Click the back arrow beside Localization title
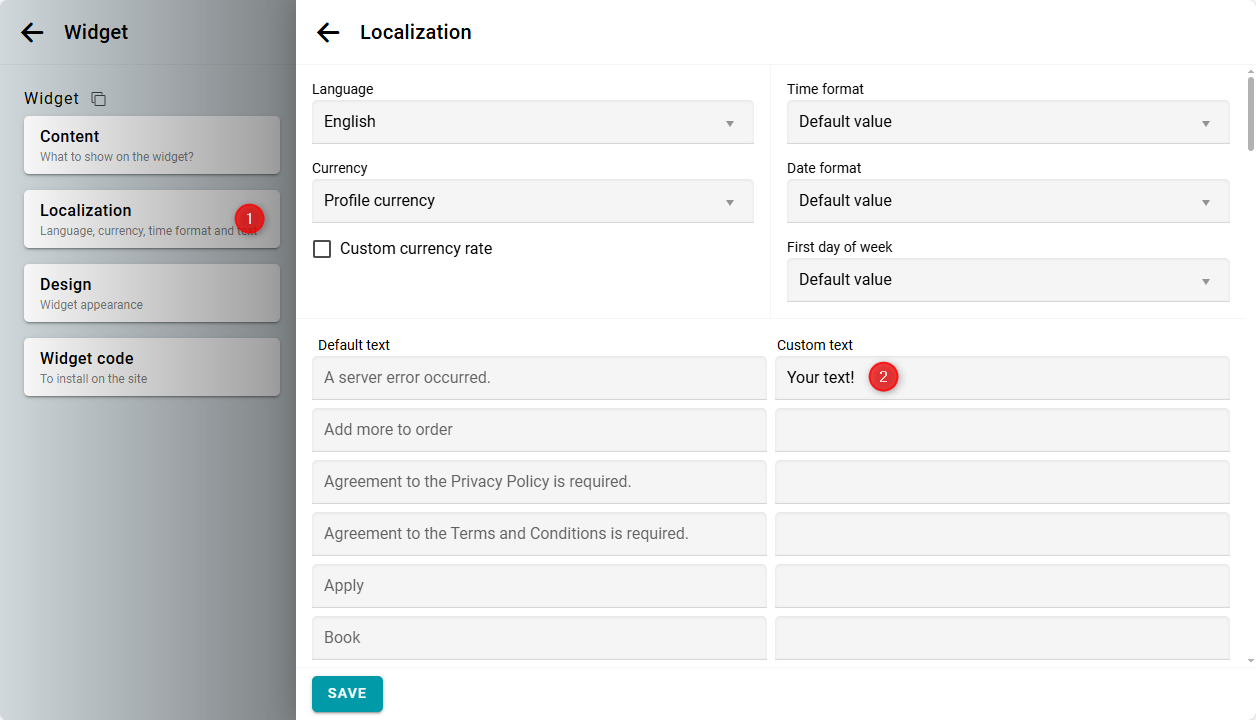The image size is (1256, 720). pos(328,32)
